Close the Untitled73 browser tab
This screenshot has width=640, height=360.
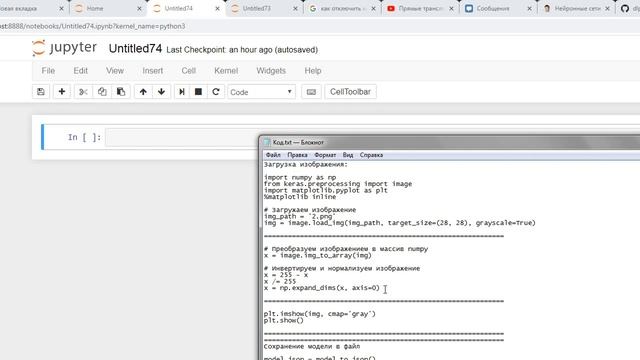coord(295,8)
